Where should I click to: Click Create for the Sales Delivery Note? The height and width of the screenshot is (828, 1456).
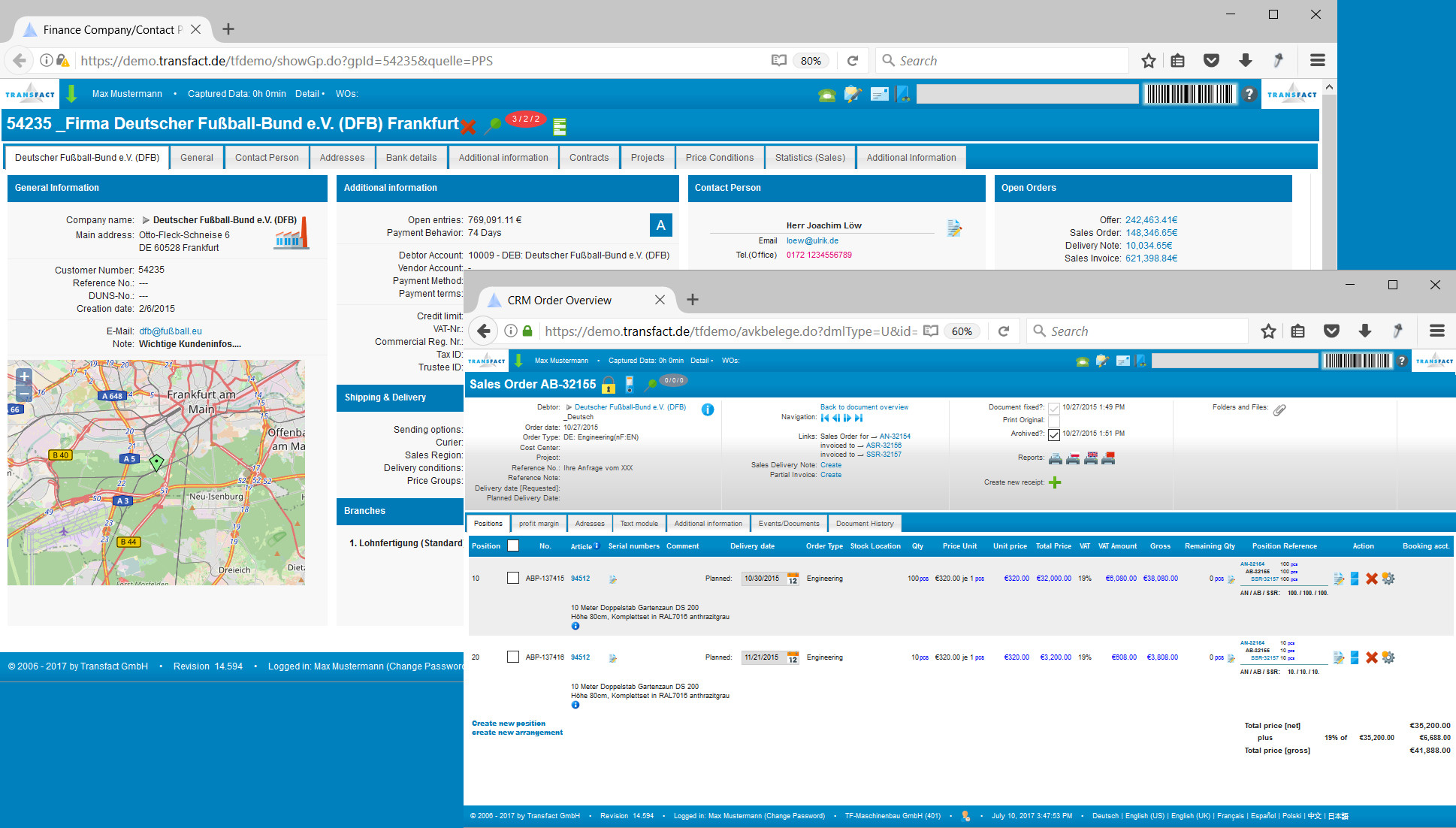(831, 465)
